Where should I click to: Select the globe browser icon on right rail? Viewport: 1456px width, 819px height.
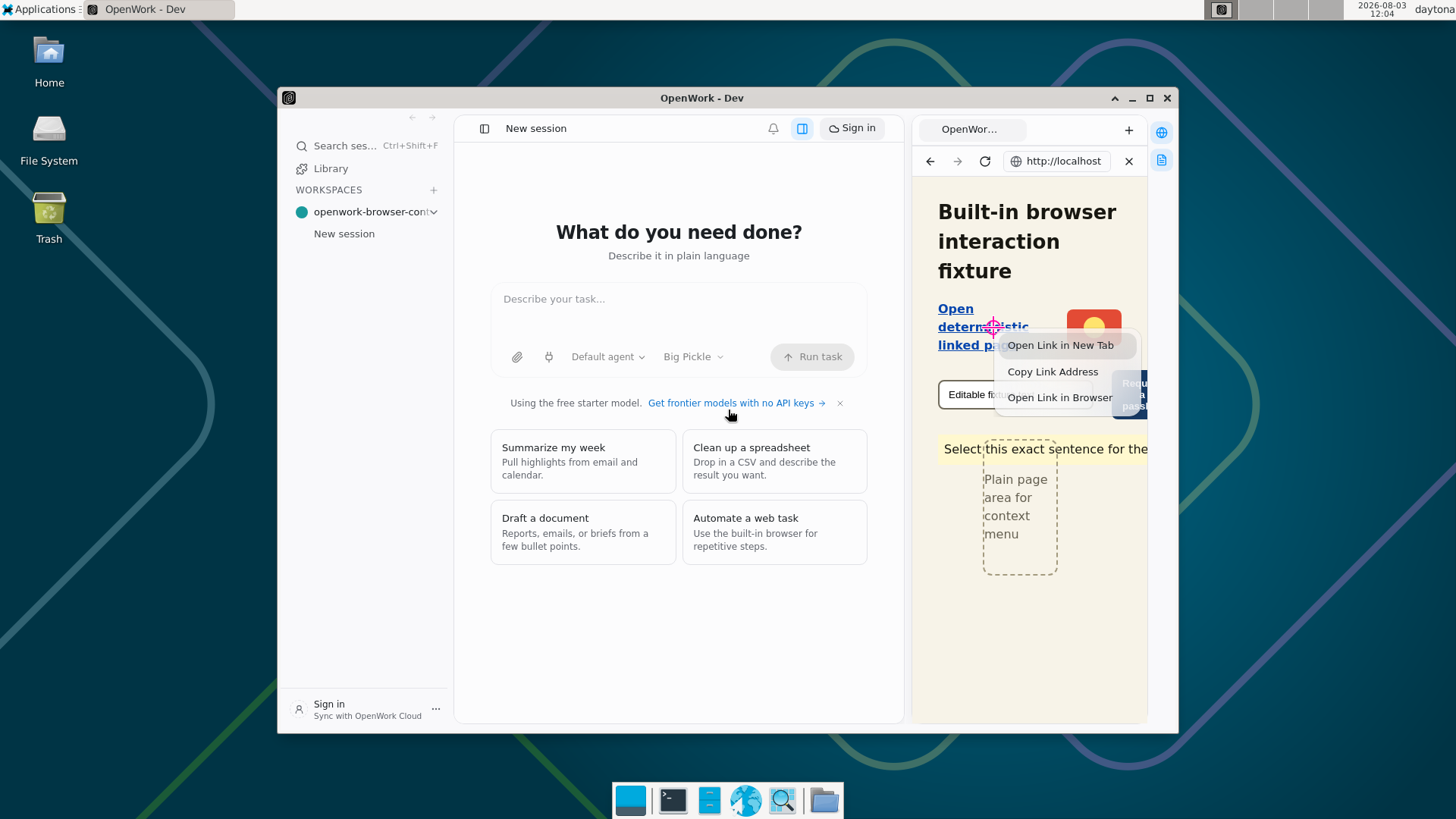[1162, 133]
